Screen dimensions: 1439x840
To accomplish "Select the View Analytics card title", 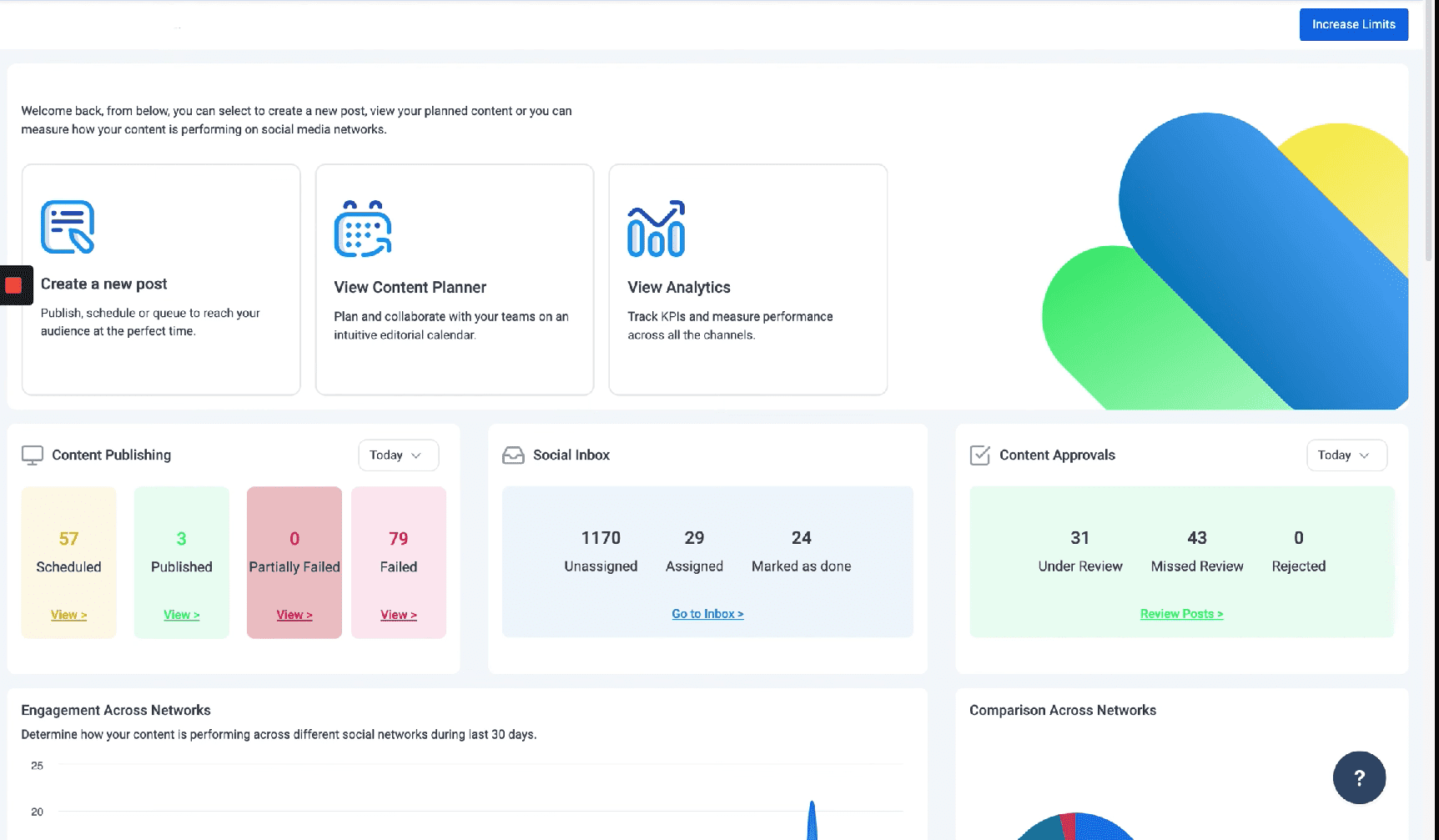I will [679, 287].
